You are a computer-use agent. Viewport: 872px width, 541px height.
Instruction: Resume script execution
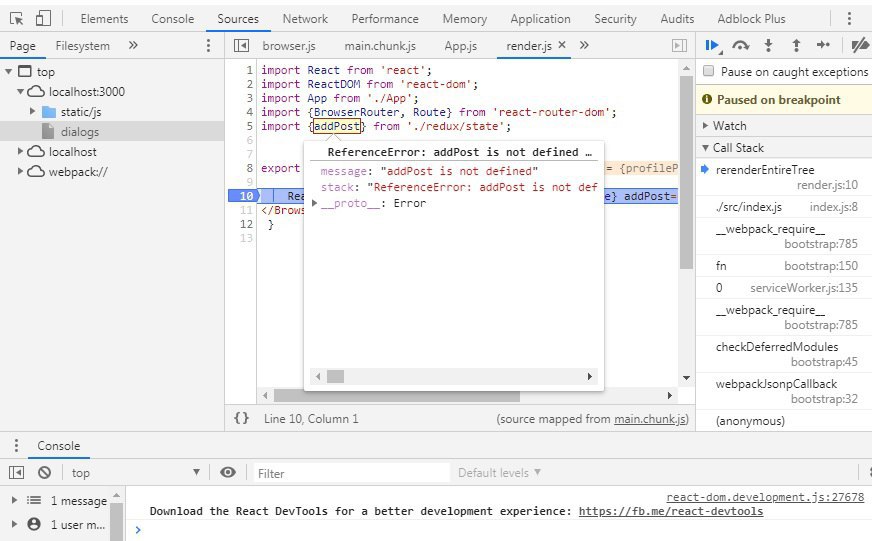point(712,45)
